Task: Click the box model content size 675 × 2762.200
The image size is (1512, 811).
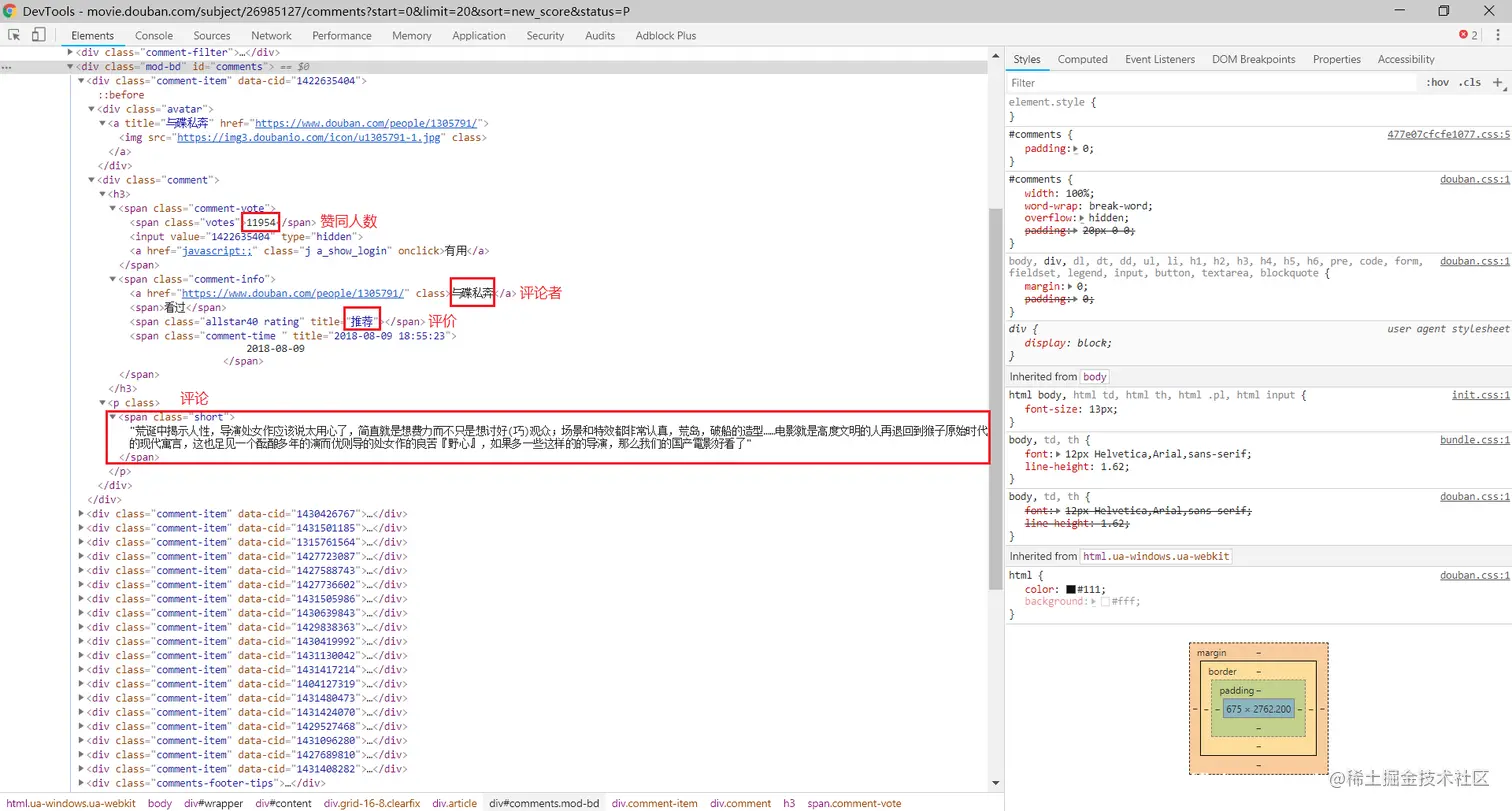Action: (x=1258, y=709)
